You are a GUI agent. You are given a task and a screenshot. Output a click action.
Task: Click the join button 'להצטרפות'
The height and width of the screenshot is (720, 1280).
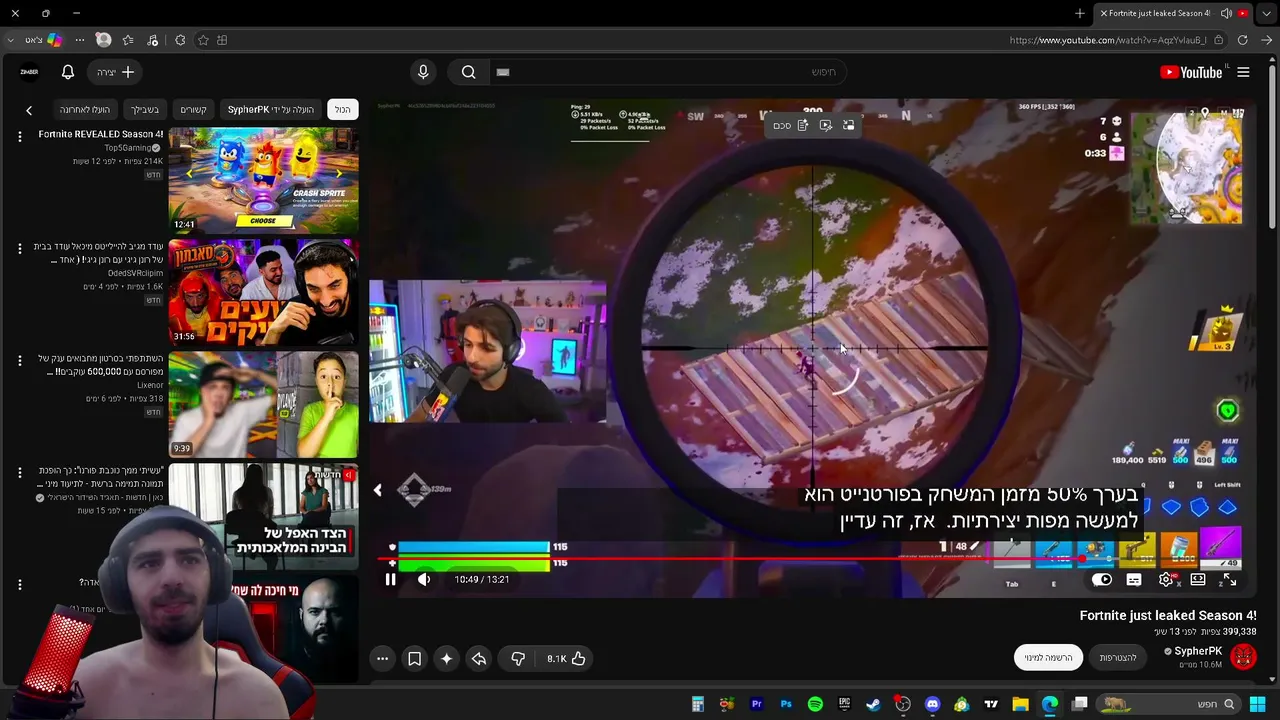[x=1117, y=657]
